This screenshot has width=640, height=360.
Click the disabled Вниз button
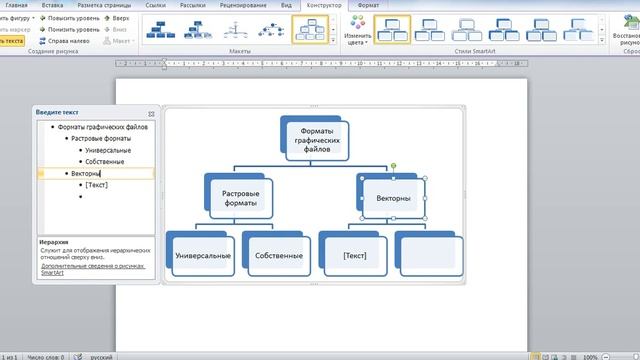116,30
